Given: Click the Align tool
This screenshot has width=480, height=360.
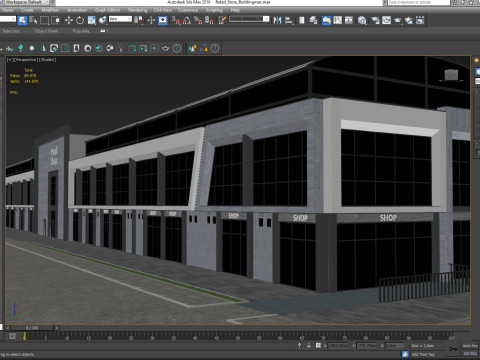Looking at the screenshot, I should coord(289,20).
